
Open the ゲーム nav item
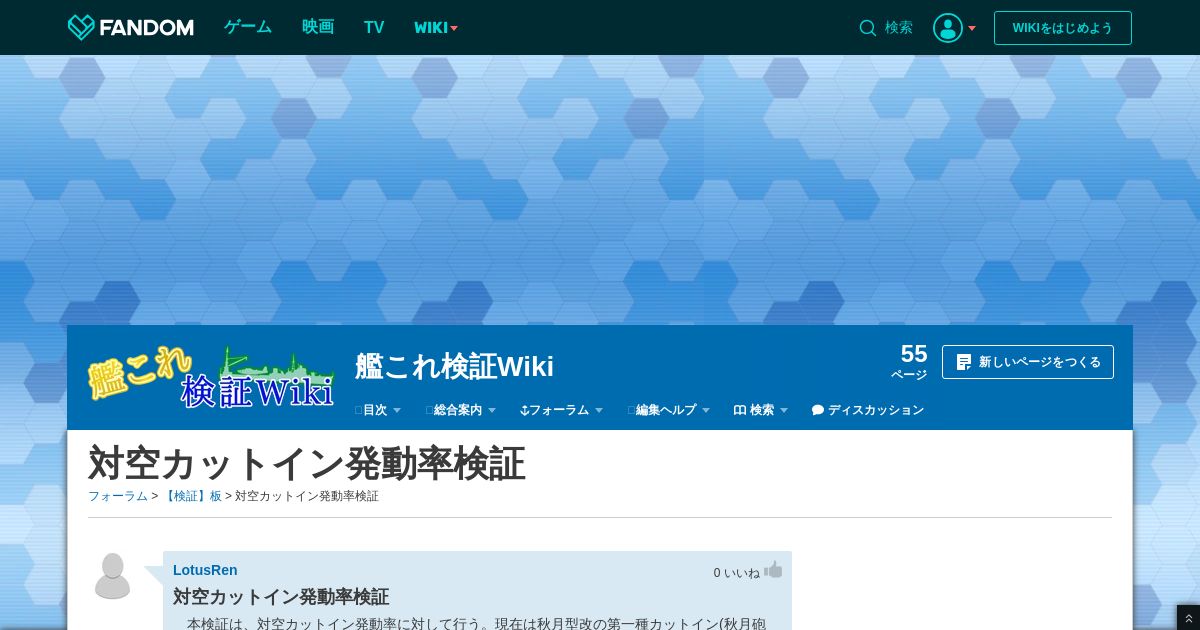coord(248,27)
